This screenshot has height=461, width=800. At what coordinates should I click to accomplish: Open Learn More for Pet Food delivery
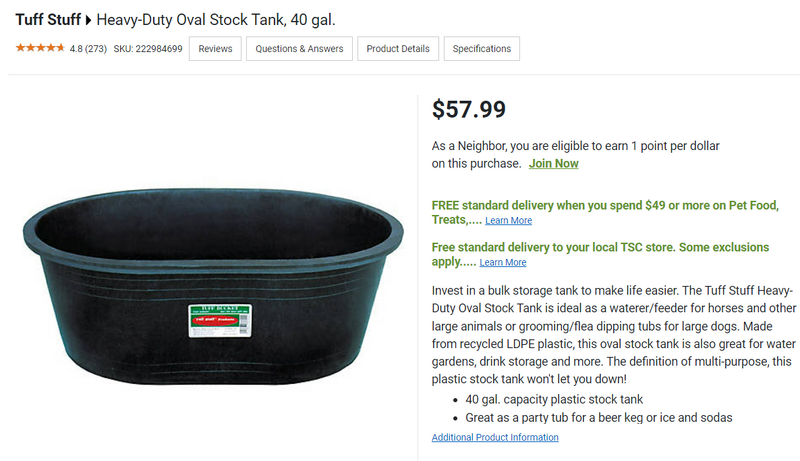point(508,221)
